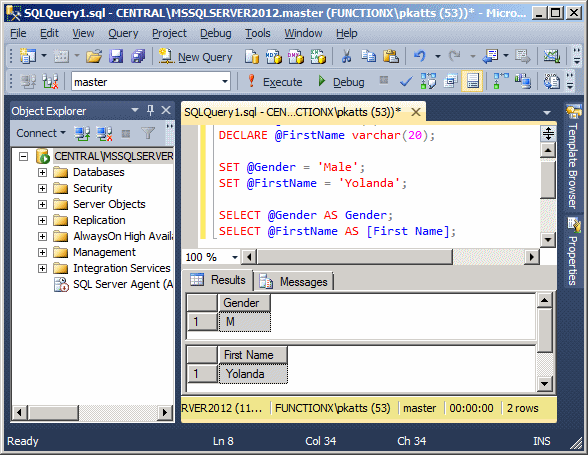Open the master database dropdown
Screen dimensions: 588x455
click(225, 81)
